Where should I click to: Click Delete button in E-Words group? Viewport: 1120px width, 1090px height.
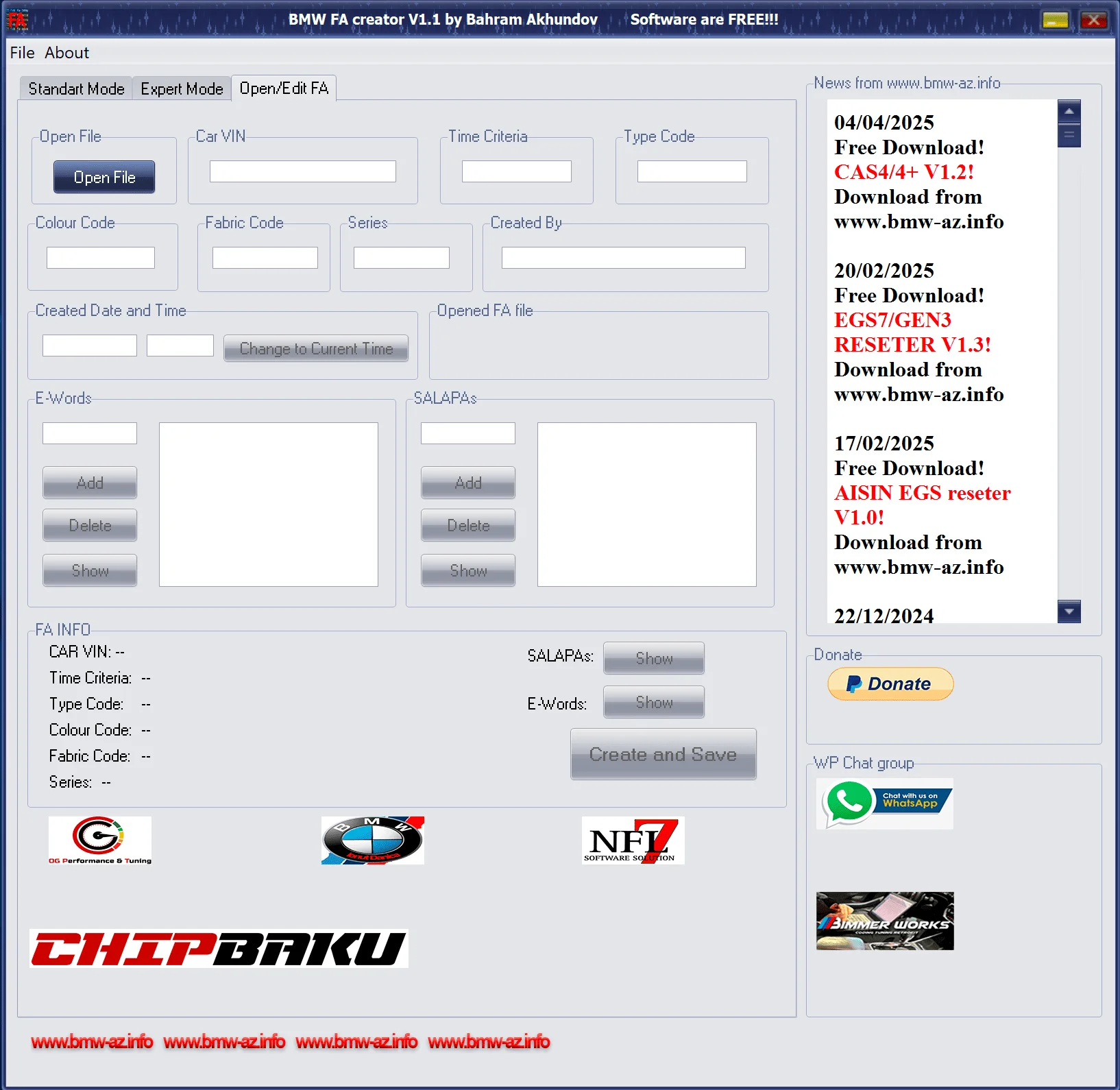point(90,525)
